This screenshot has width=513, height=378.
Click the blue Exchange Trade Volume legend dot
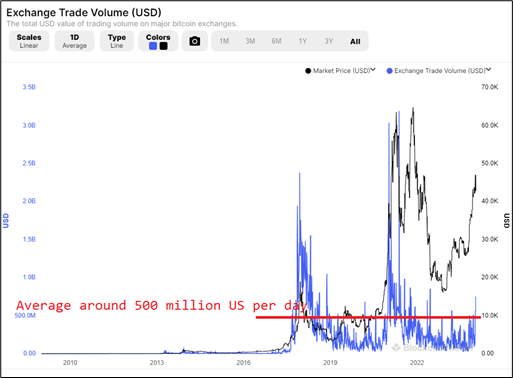(x=389, y=71)
